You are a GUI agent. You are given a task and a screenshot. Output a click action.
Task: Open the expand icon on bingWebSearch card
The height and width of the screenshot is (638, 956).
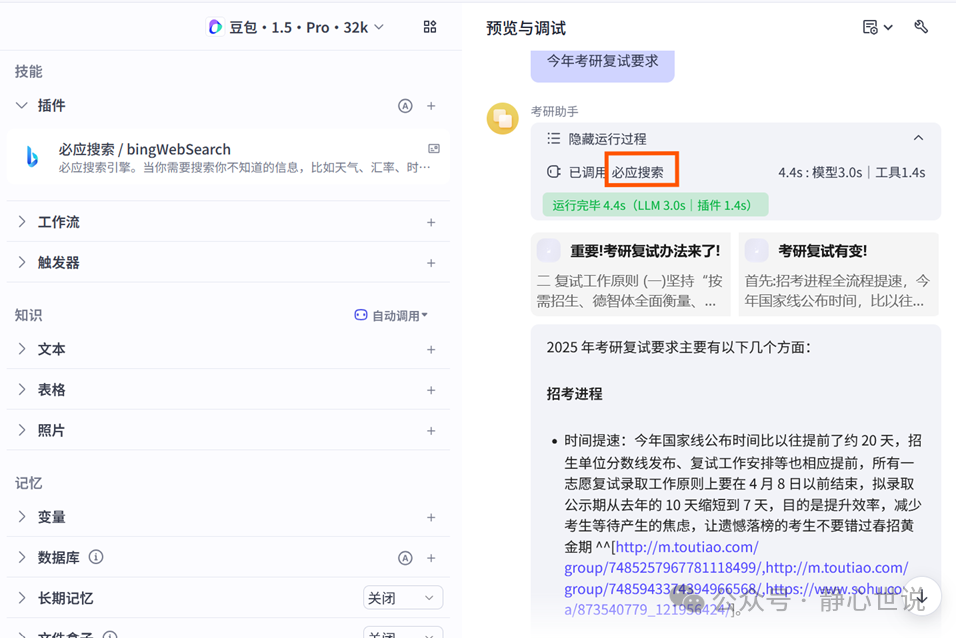click(x=434, y=147)
